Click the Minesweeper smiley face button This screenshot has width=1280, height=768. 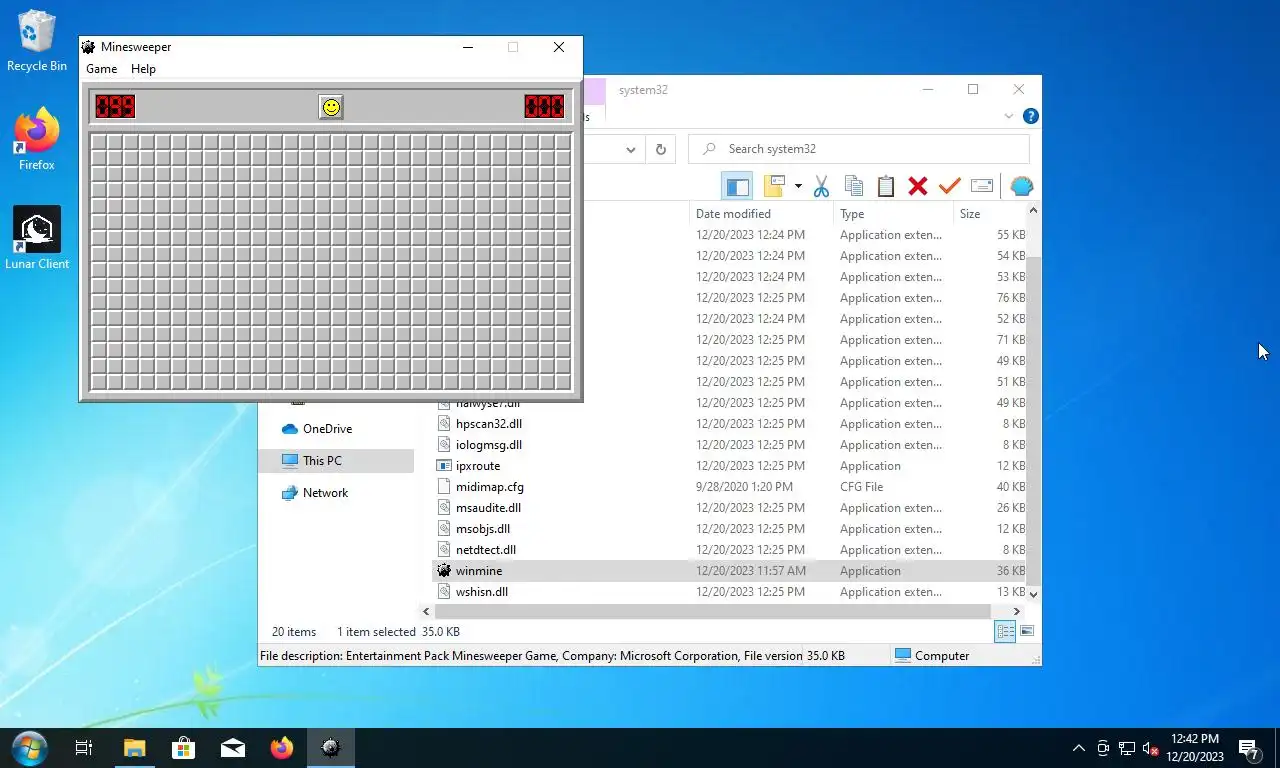331,106
